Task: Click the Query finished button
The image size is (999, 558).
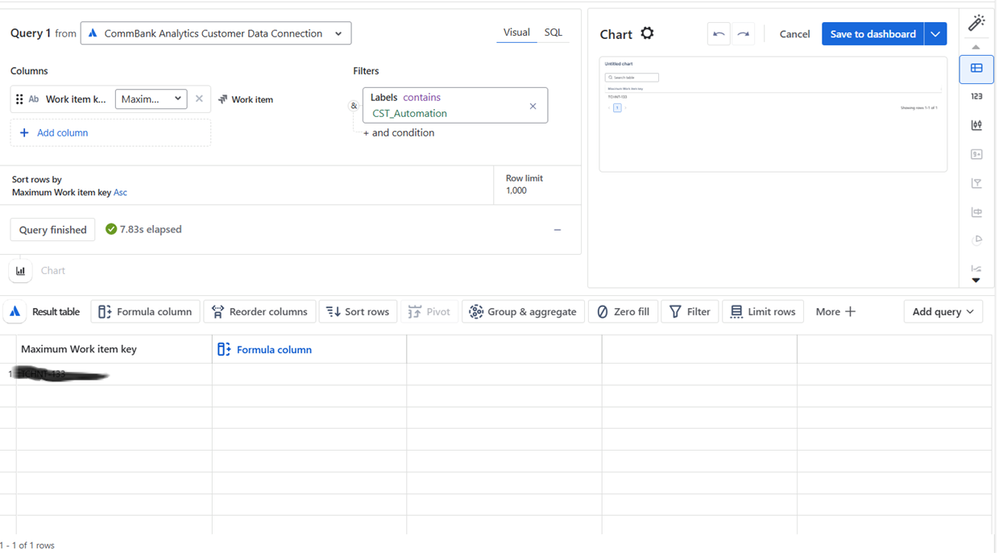Action: pyautogui.click(x=52, y=229)
